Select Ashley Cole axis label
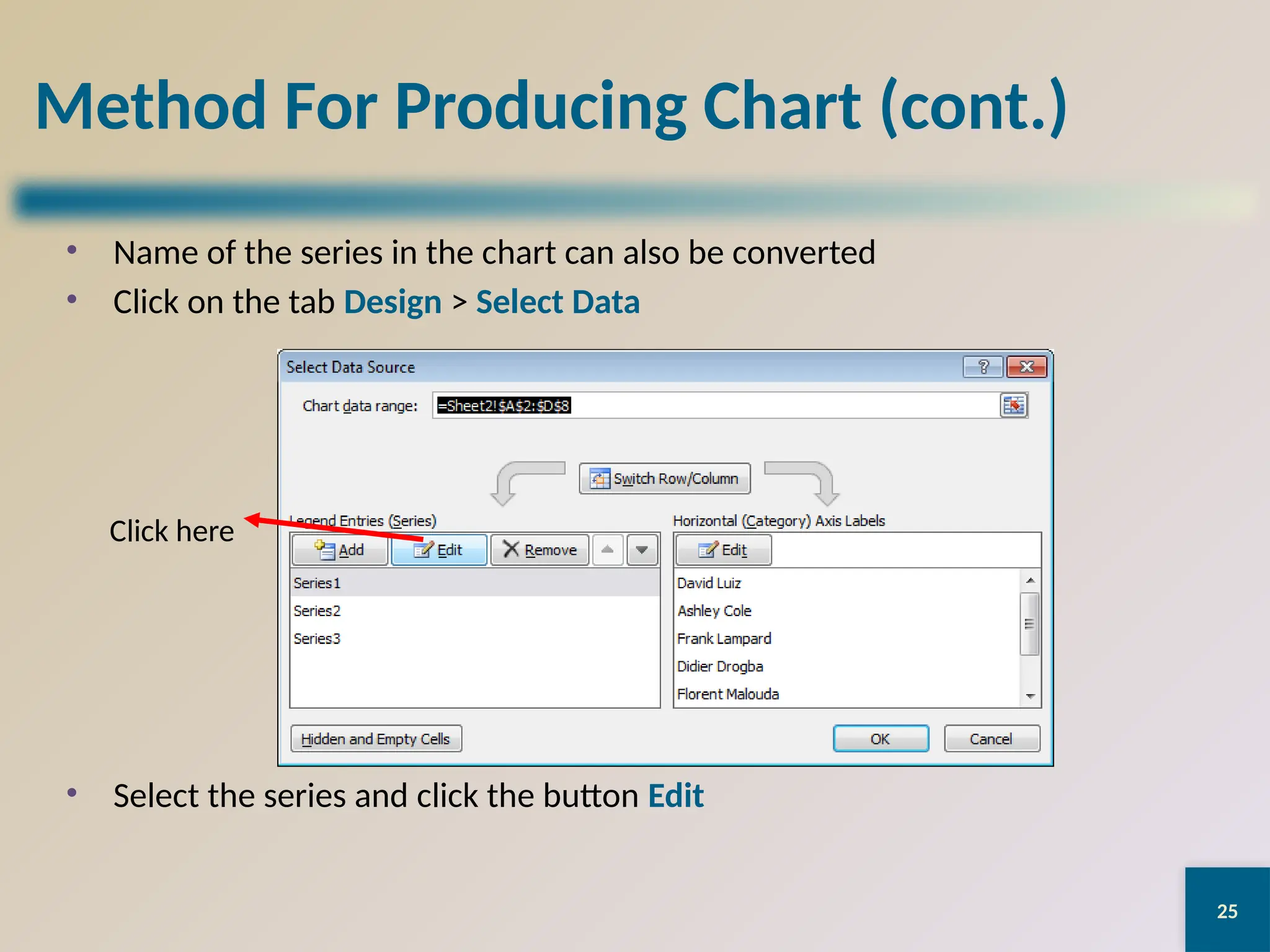The width and height of the screenshot is (1270, 952). click(x=847, y=610)
